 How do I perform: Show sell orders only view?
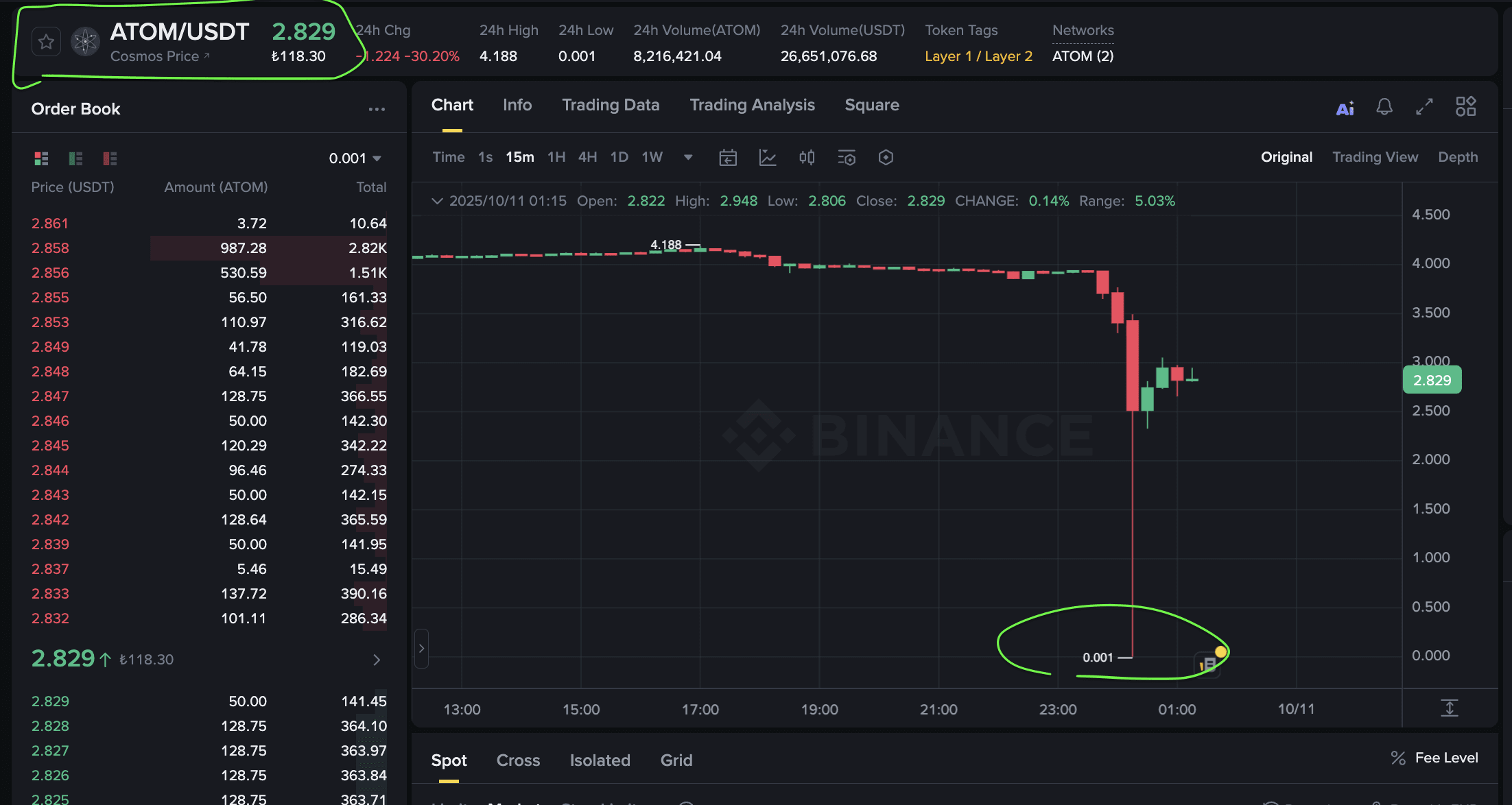coord(110,158)
